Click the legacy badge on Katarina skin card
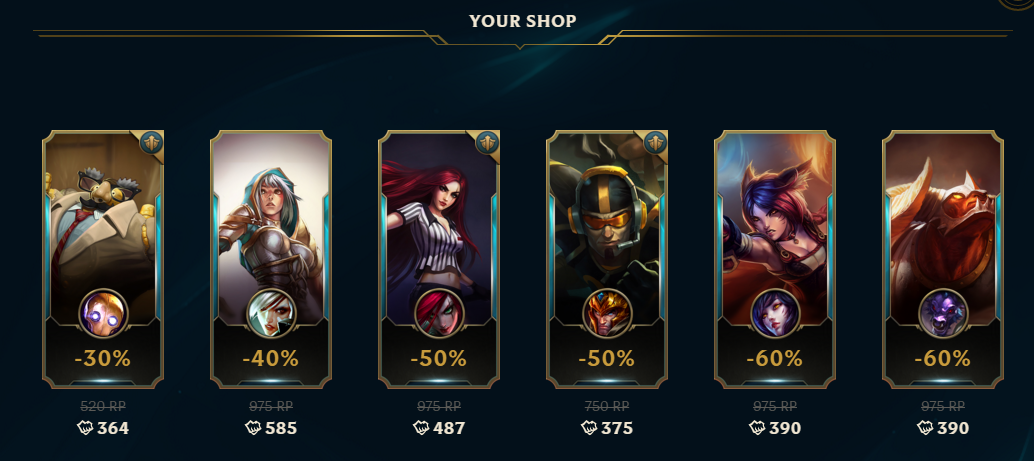Viewport: 1034px width, 461px height. [x=487, y=142]
